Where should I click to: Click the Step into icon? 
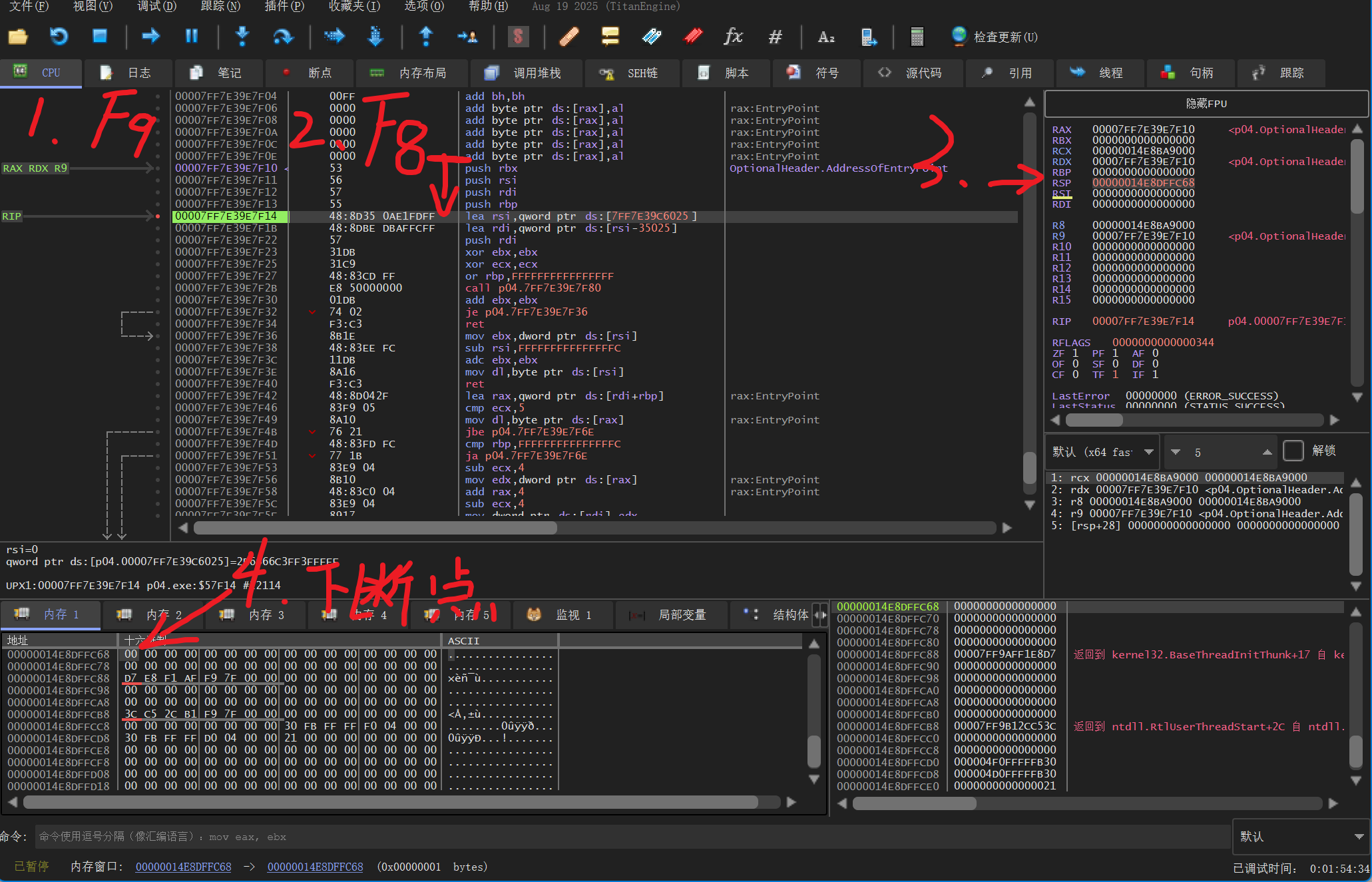tap(242, 37)
